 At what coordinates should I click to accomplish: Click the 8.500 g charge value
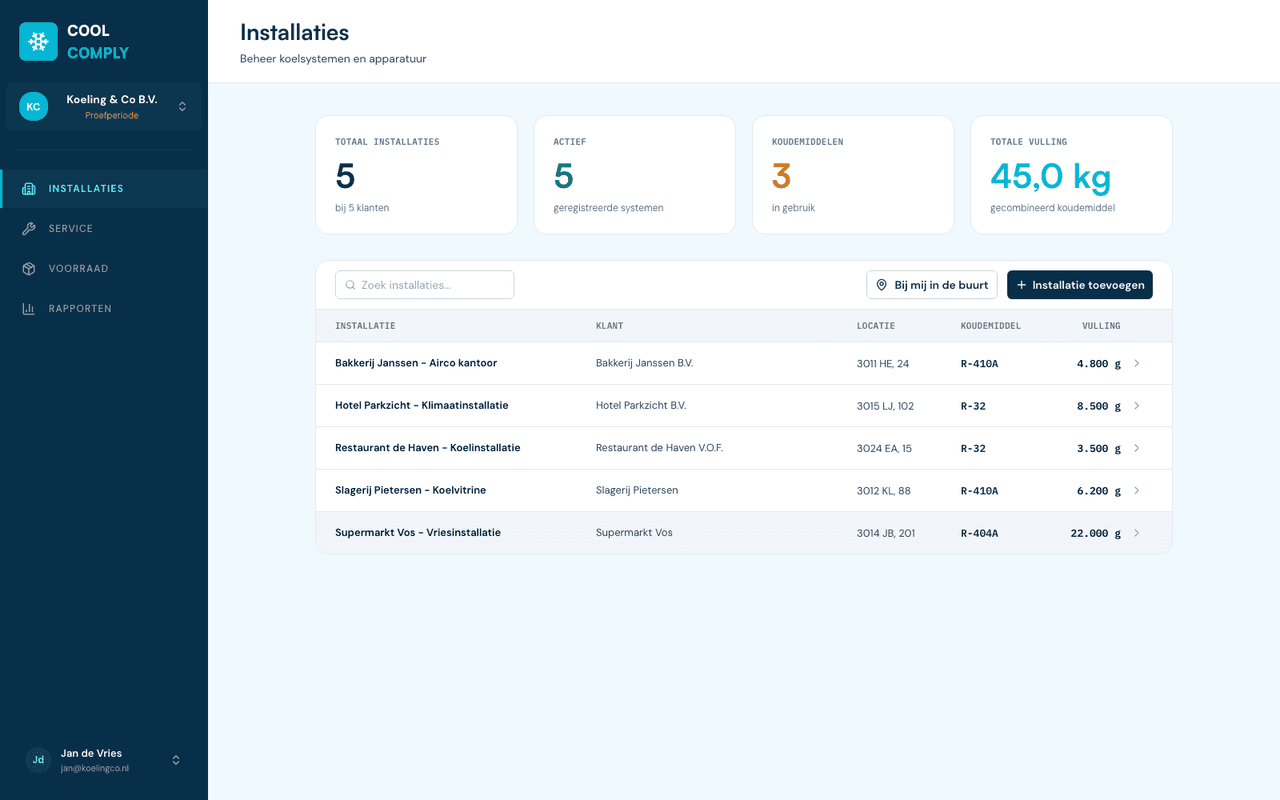click(x=1099, y=406)
